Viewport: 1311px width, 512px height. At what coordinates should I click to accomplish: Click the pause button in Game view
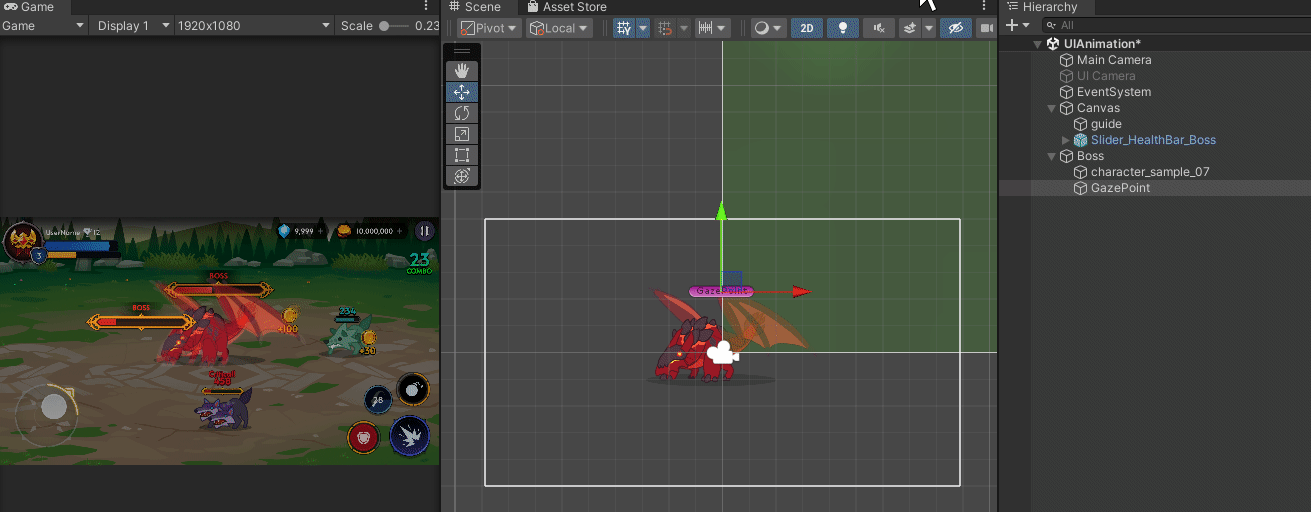tap(425, 231)
